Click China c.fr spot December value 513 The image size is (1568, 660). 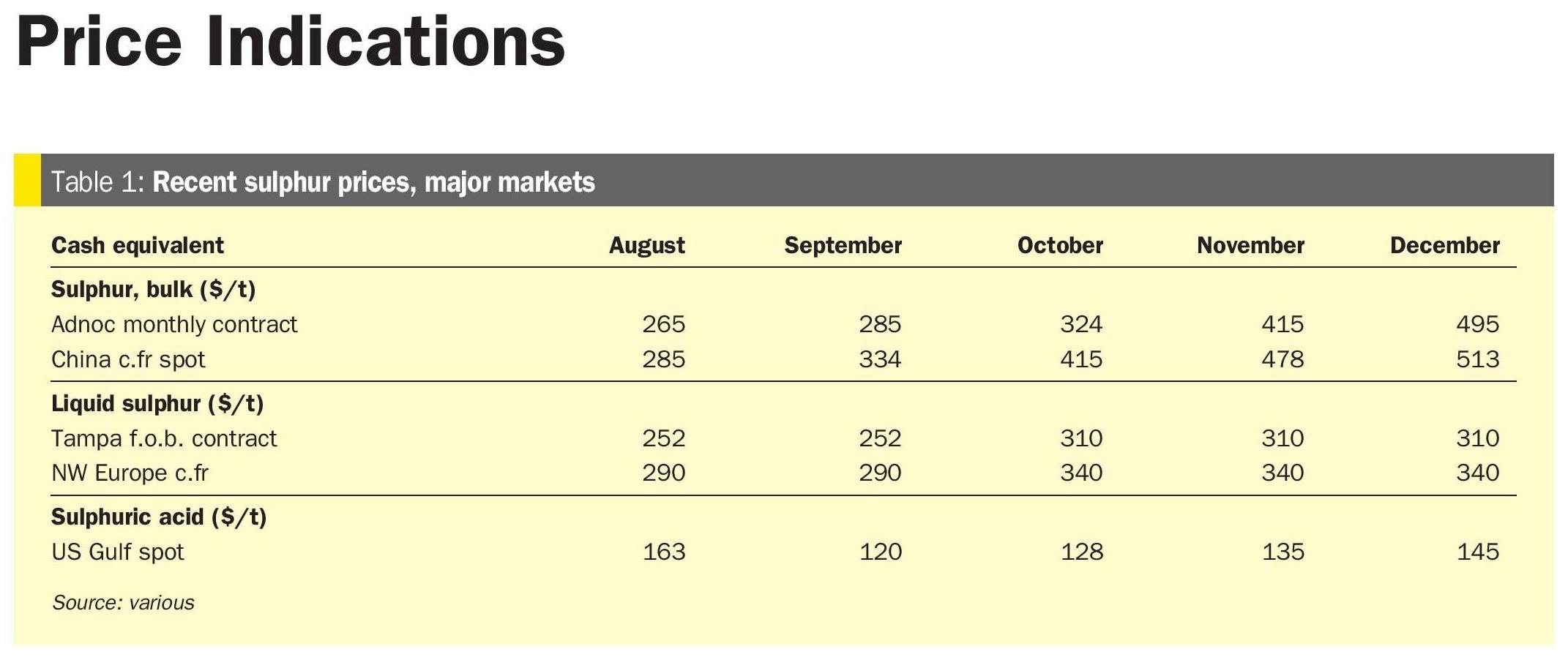[1477, 359]
